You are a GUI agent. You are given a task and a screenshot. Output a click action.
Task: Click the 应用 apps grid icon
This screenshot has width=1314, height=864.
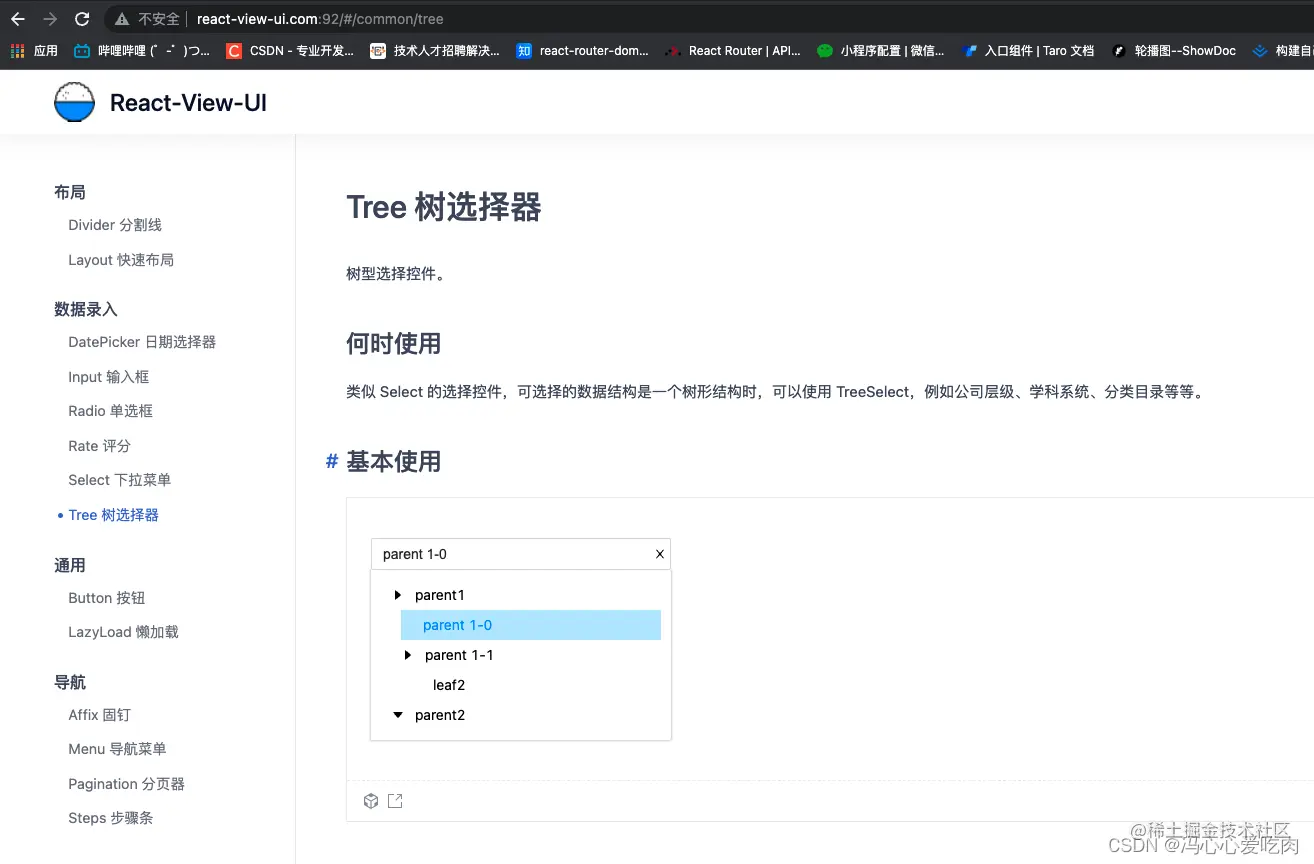(x=16, y=50)
